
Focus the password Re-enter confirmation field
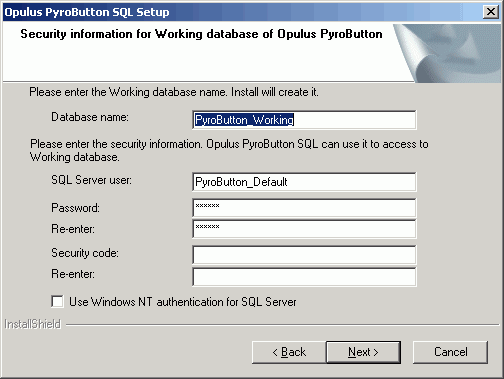pyautogui.click(x=304, y=229)
